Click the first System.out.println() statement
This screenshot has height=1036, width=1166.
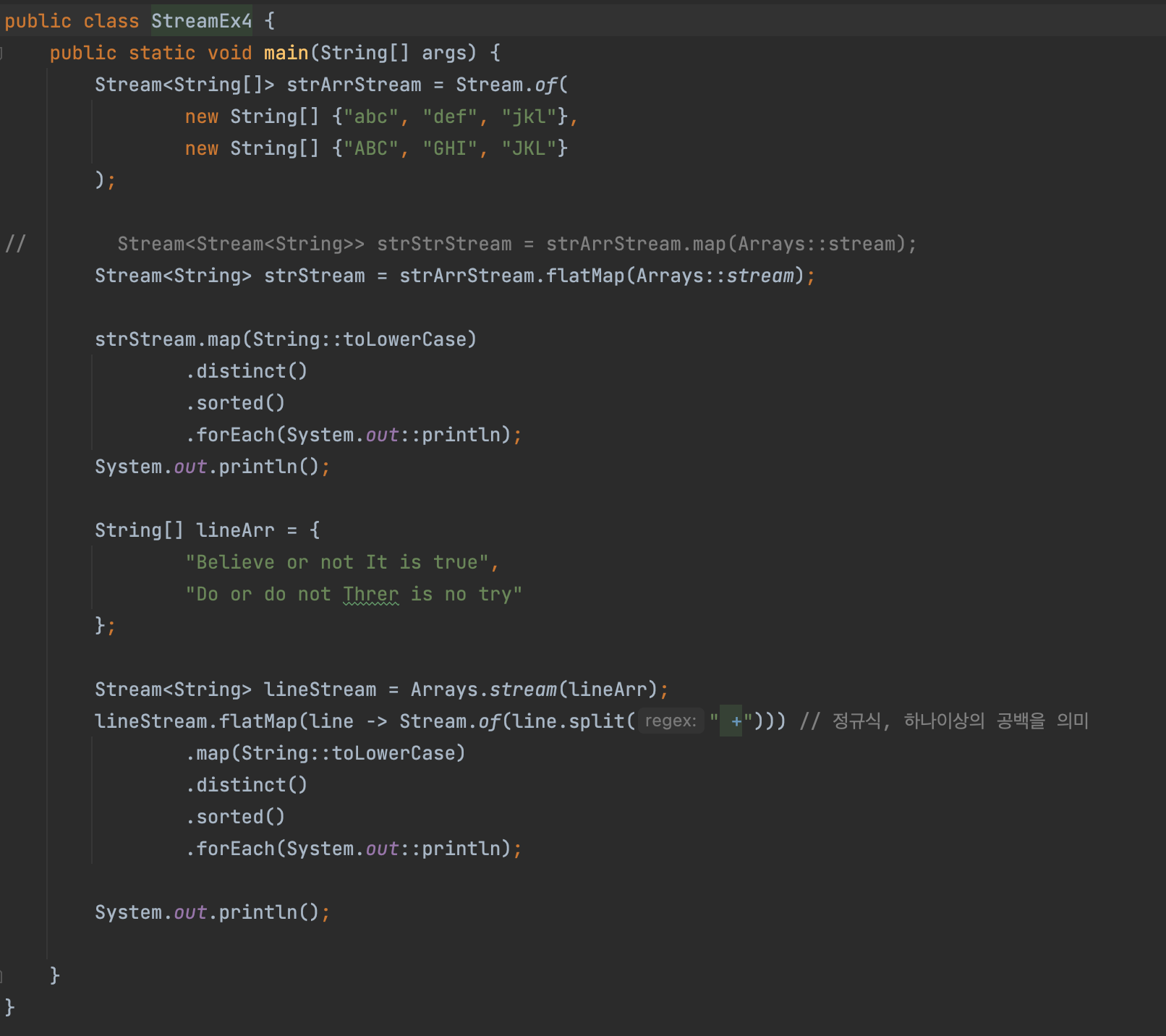213,467
